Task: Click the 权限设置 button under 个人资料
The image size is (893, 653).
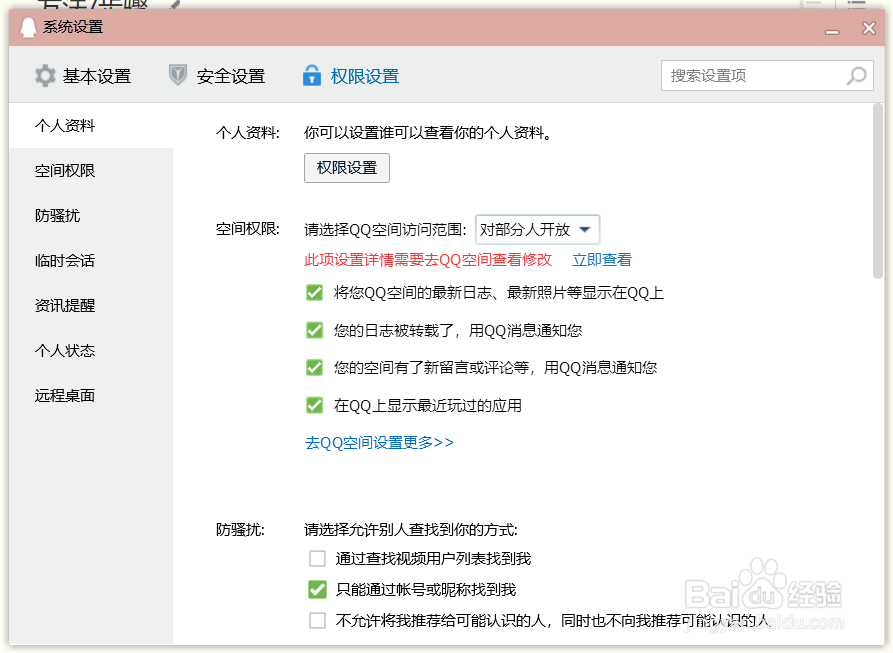Action: coord(347,168)
